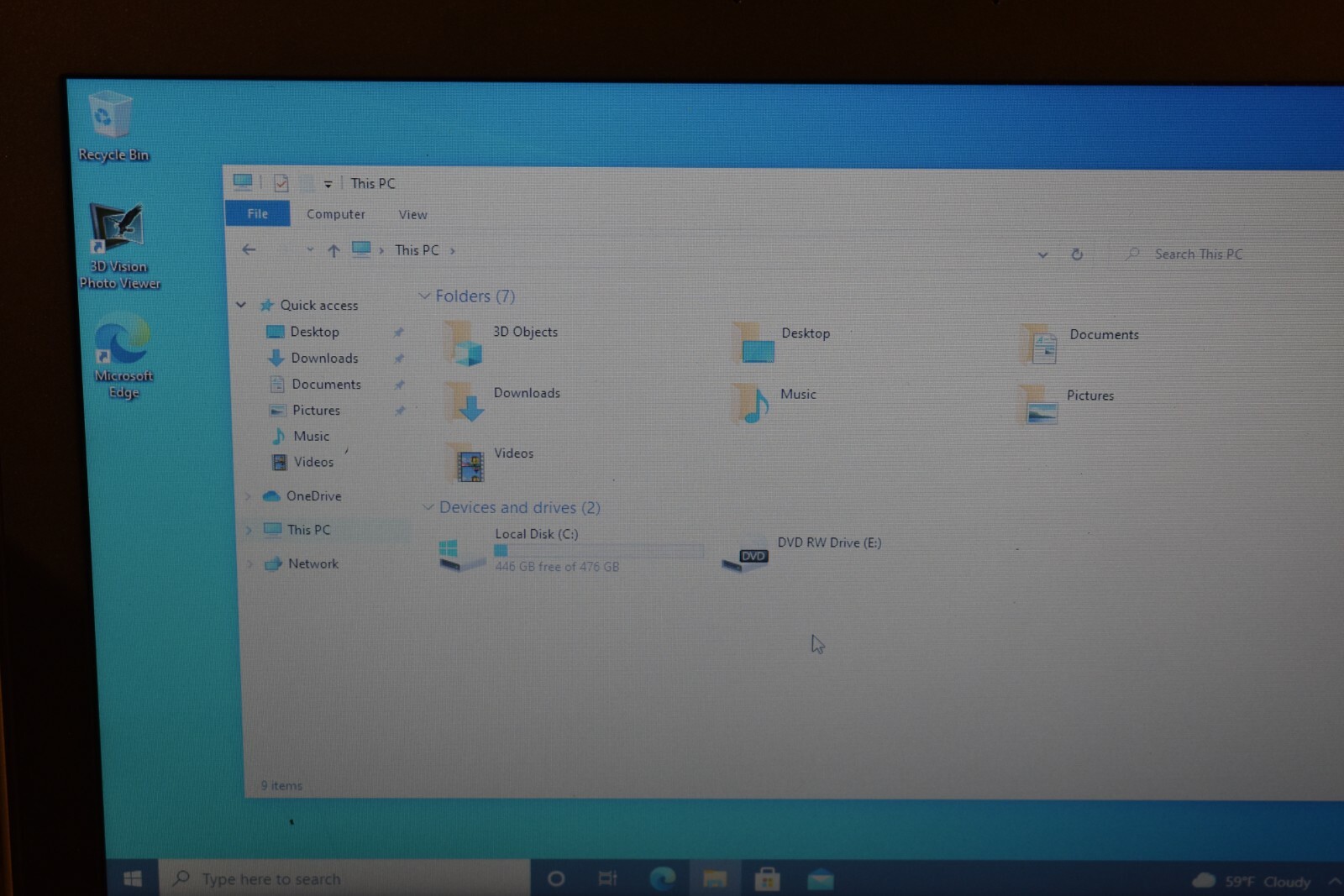The image size is (1344, 896).
Task: Open Cortana from the taskbar circle
Action: (555, 879)
